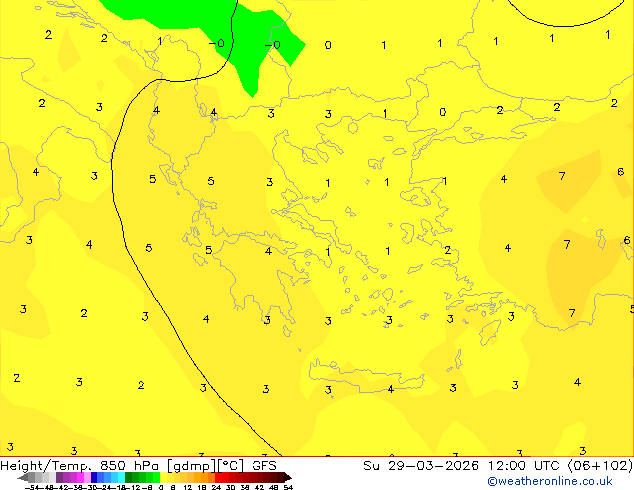Pick the bright yellow legend swatch above 0
The height and width of the screenshot is (490, 634).
[x=163, y=477]
